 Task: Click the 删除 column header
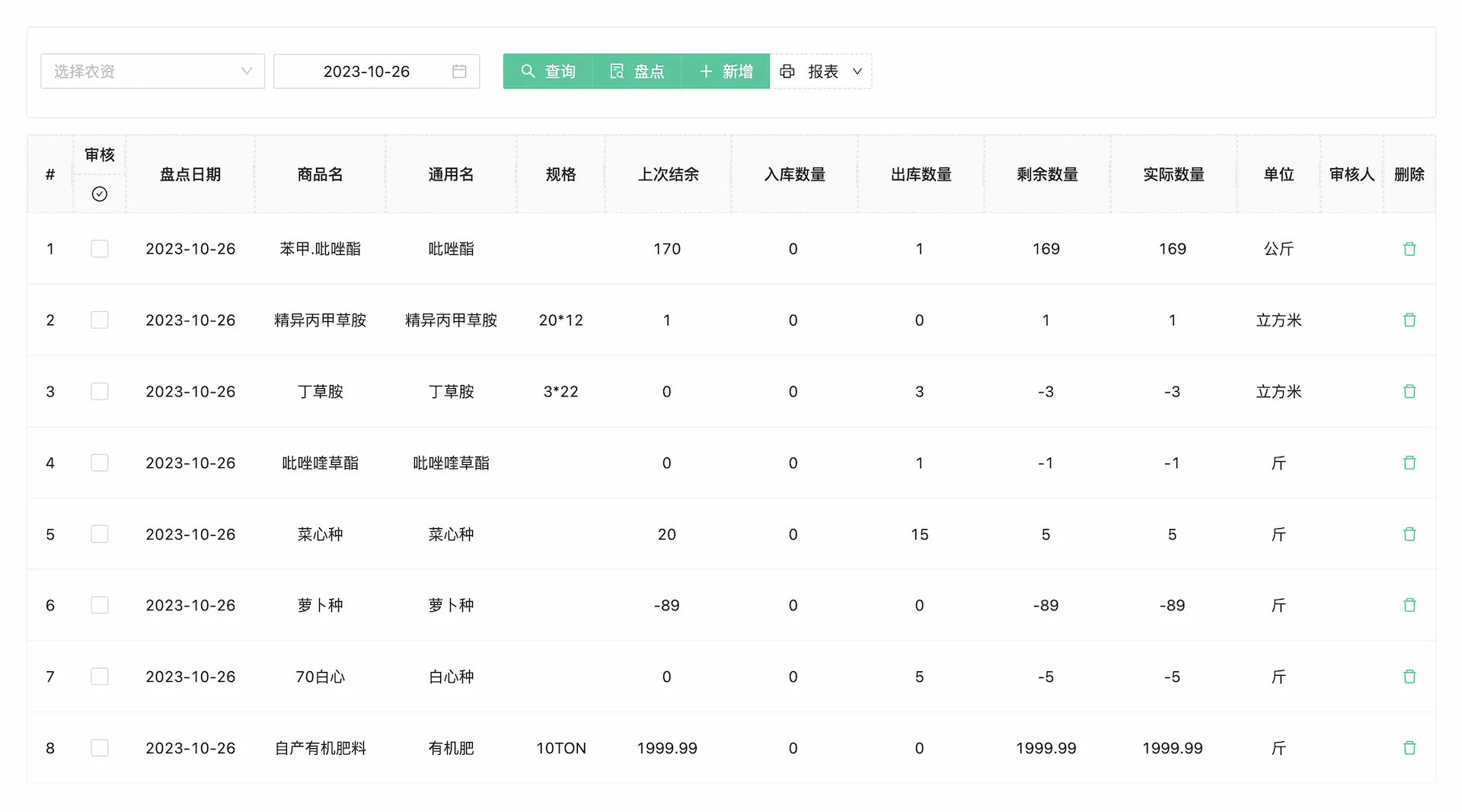click(1409, 174)
